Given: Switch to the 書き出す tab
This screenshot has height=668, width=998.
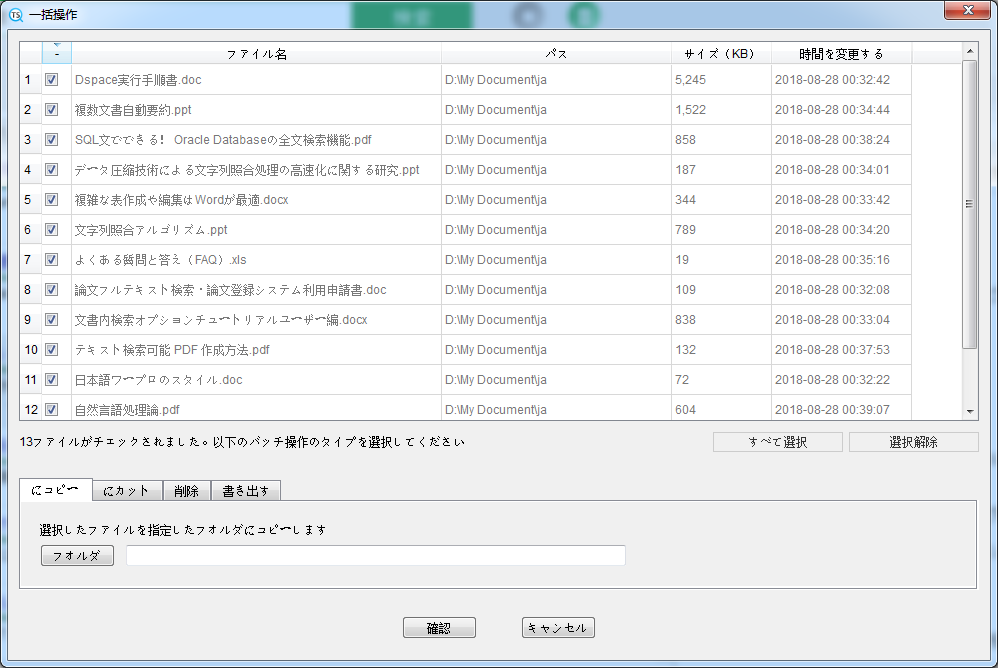Looking at the screenshot, I should pyautogui.click(x=245, y=490).
